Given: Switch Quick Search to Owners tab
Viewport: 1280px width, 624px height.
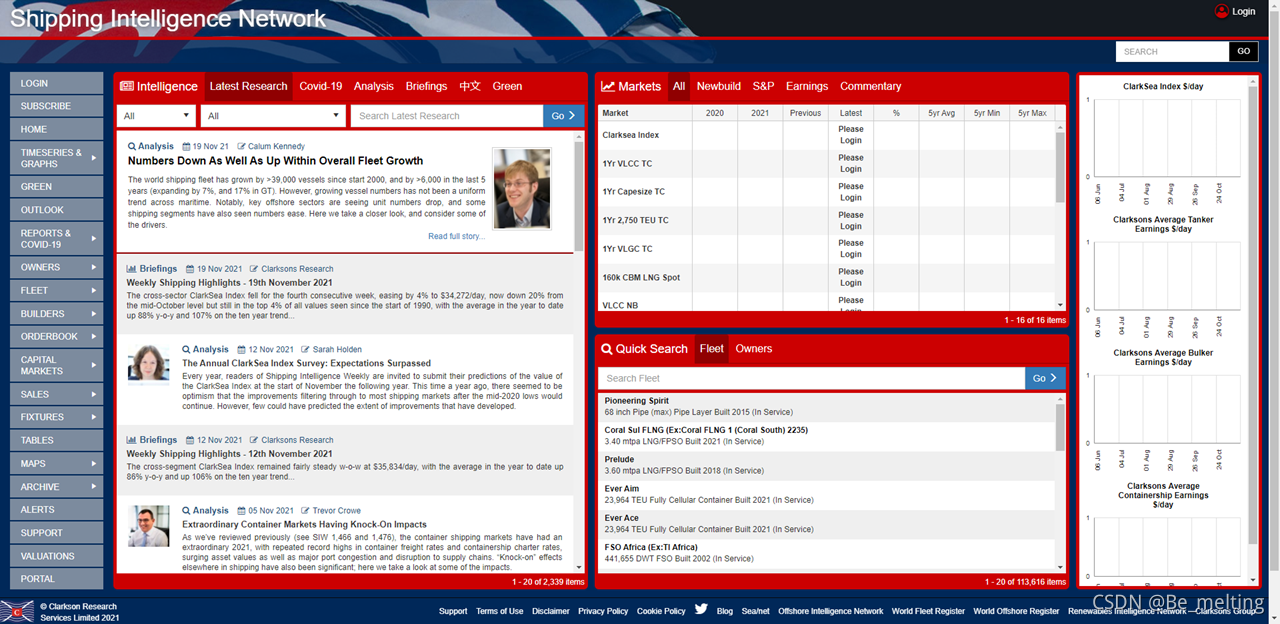Looking at the screenshot, I should [754, 349].
